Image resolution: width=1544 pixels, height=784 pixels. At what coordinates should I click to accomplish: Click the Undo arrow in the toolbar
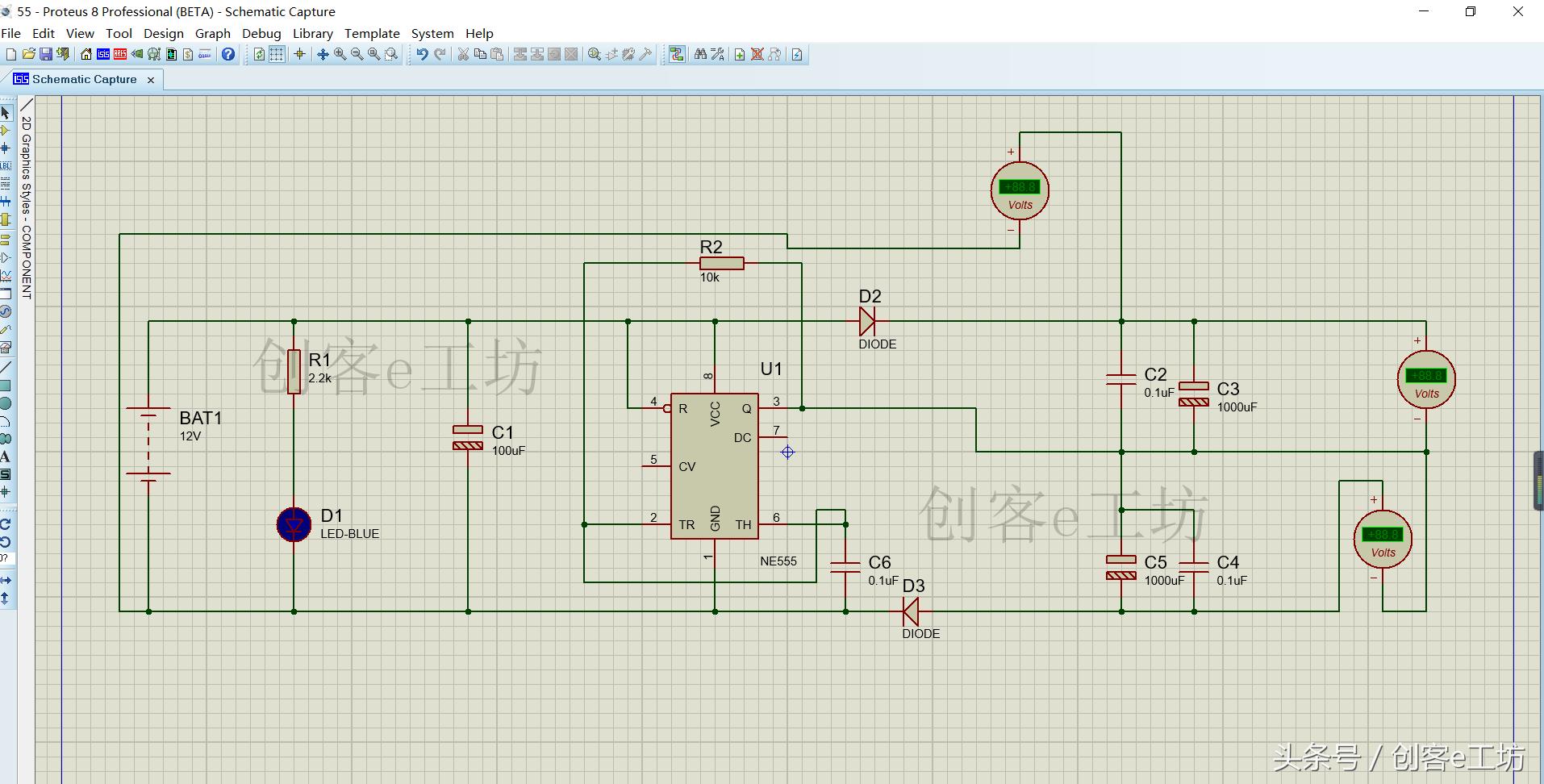422,55
